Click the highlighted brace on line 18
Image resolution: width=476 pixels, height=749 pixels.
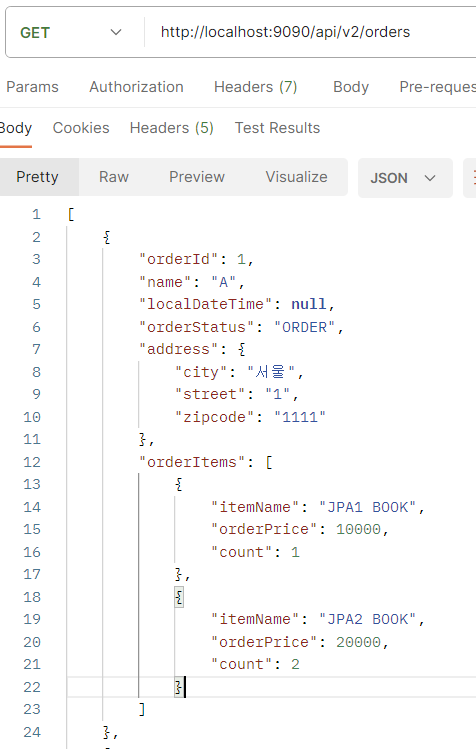[x=179, y=597]
